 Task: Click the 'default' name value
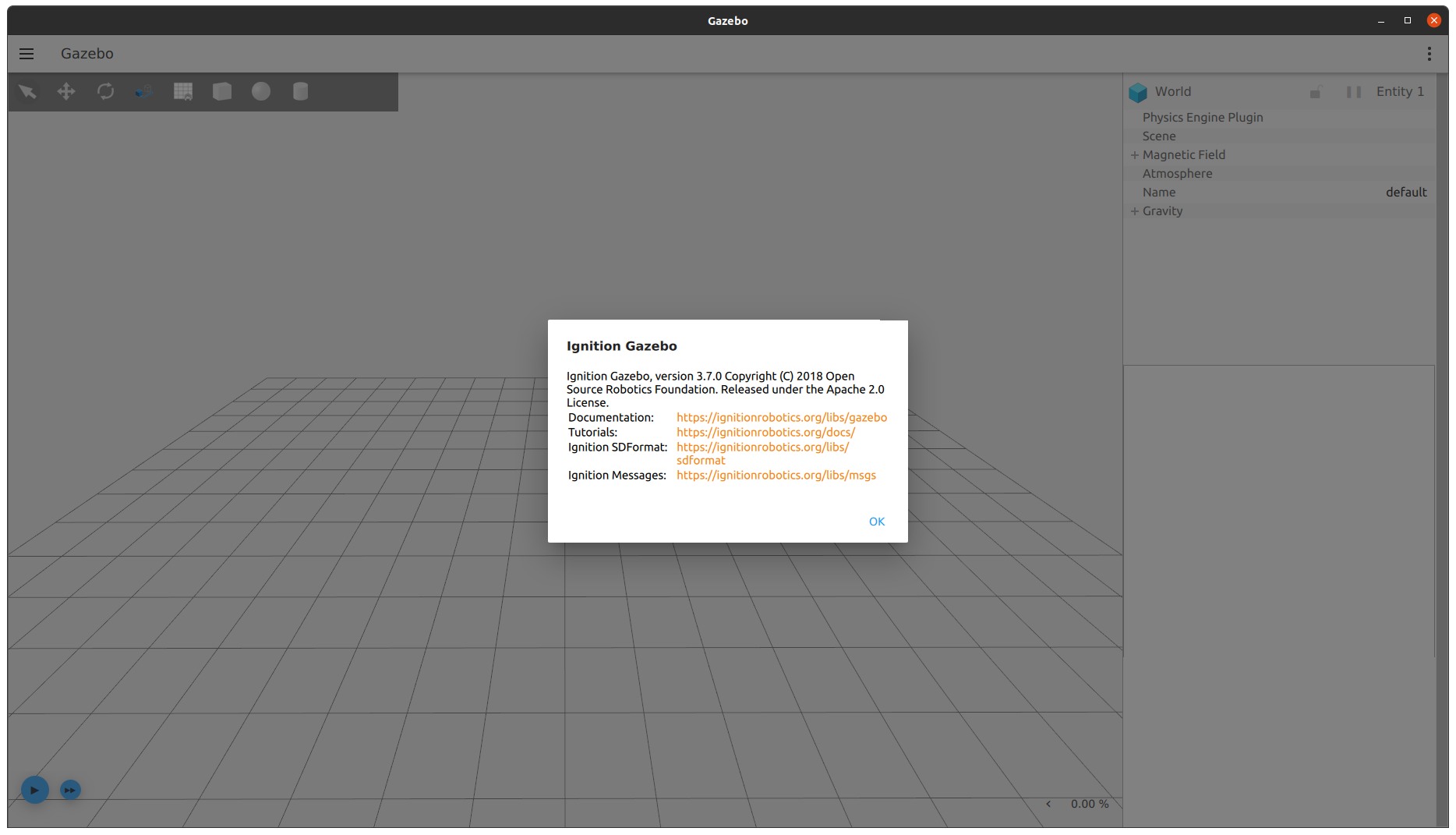click(x=1406, y=193)
